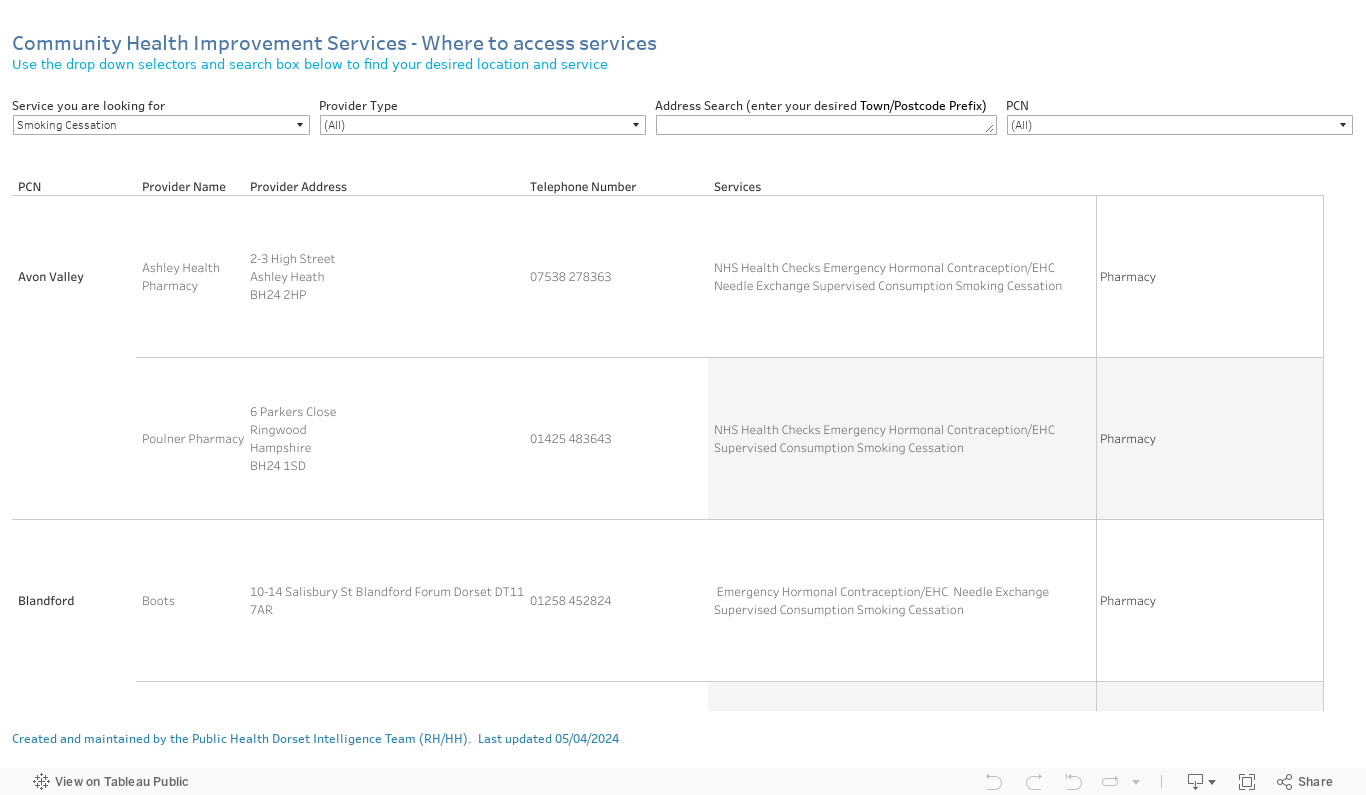Click the Address Search text box
The image size is (1366, 795).
(x=826, y=125)
